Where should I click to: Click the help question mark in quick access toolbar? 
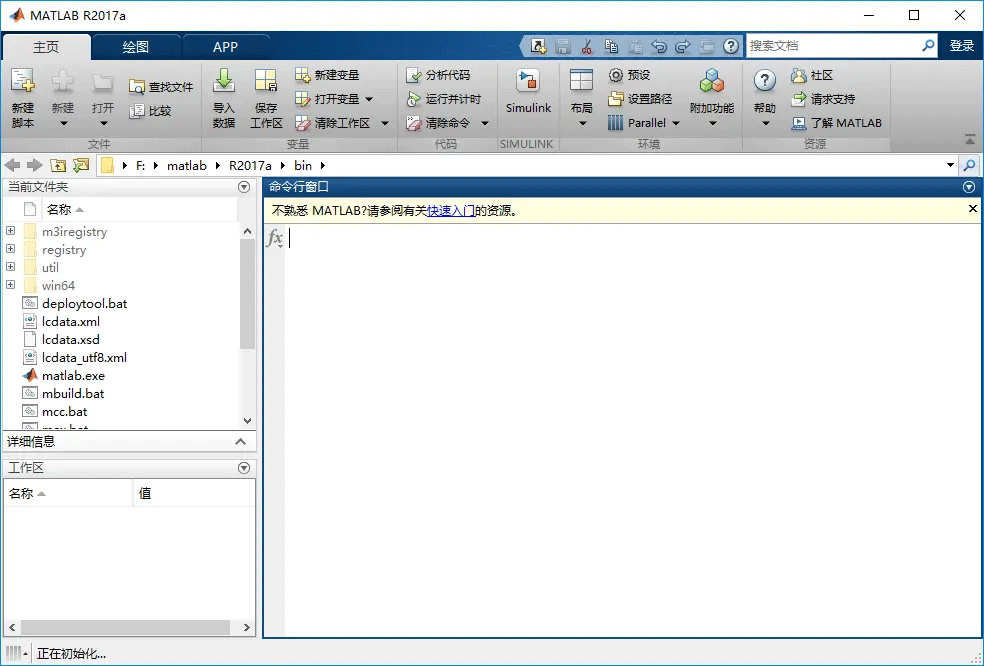coord(730,46)
